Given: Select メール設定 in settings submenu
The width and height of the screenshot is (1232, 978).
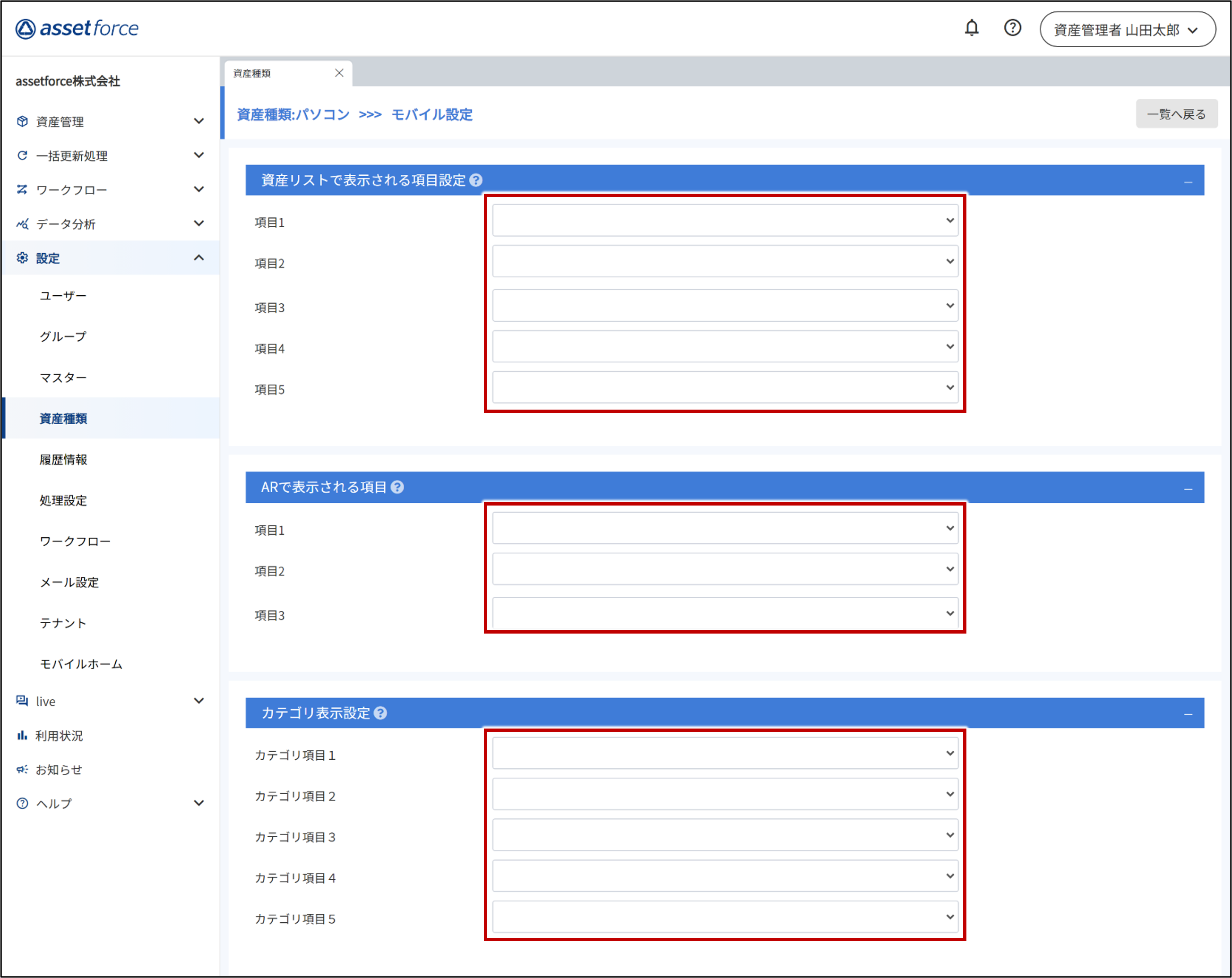Looking at the screenshot, I should pyautogui.click(x=69, y=582).
